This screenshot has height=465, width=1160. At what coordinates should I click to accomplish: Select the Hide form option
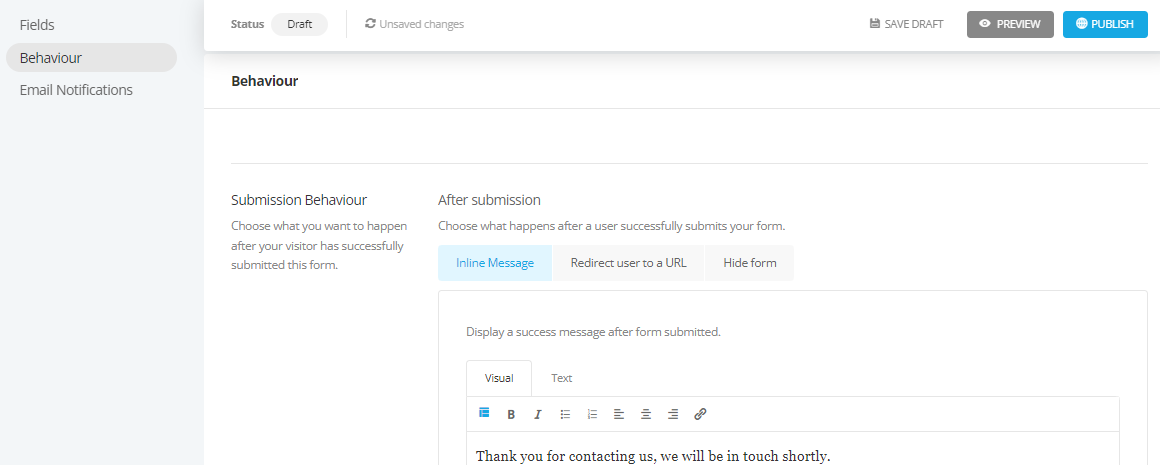tap(749, 263)
